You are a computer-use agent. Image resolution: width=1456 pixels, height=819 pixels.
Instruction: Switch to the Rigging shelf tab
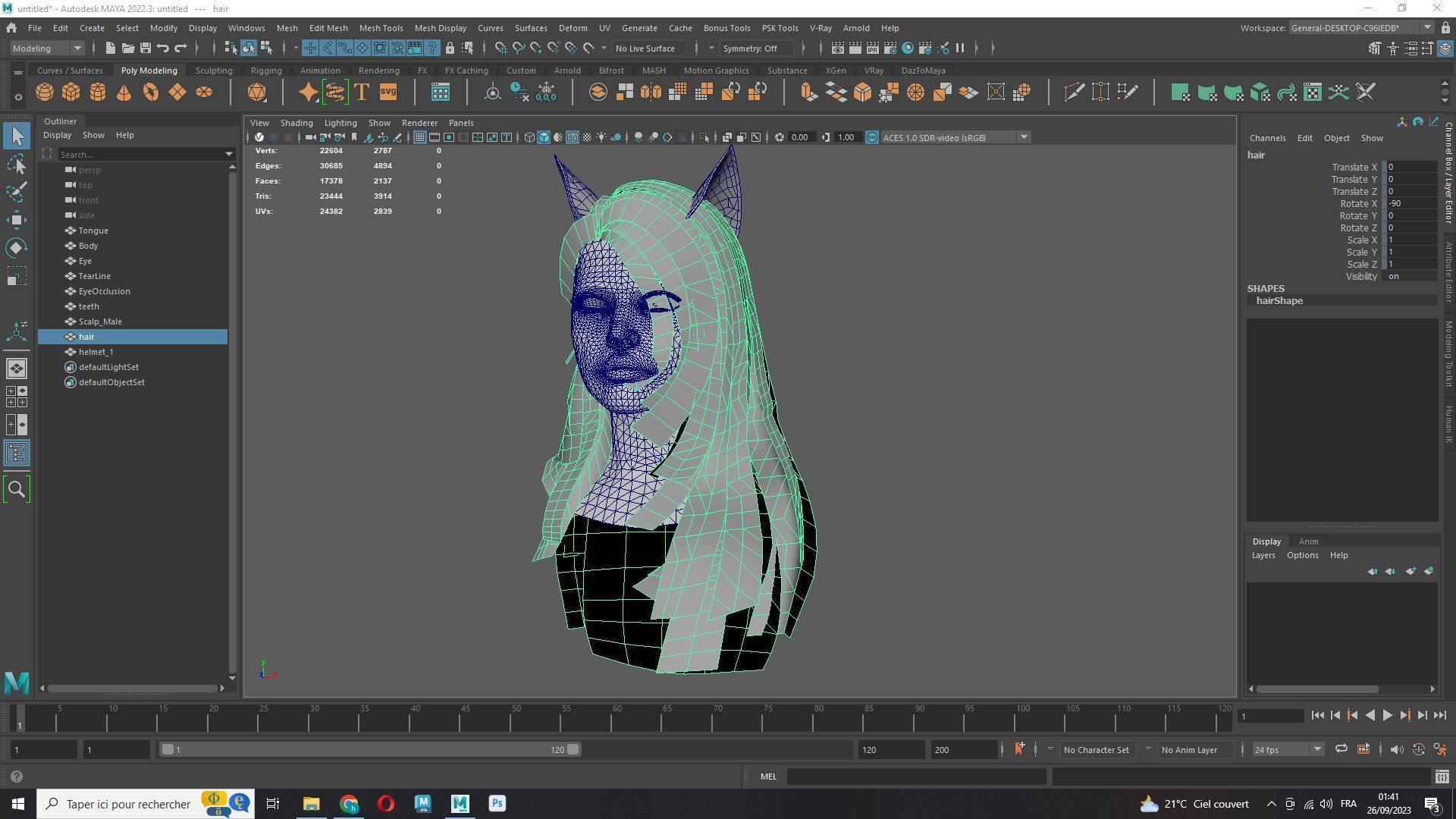pos(266,71)
